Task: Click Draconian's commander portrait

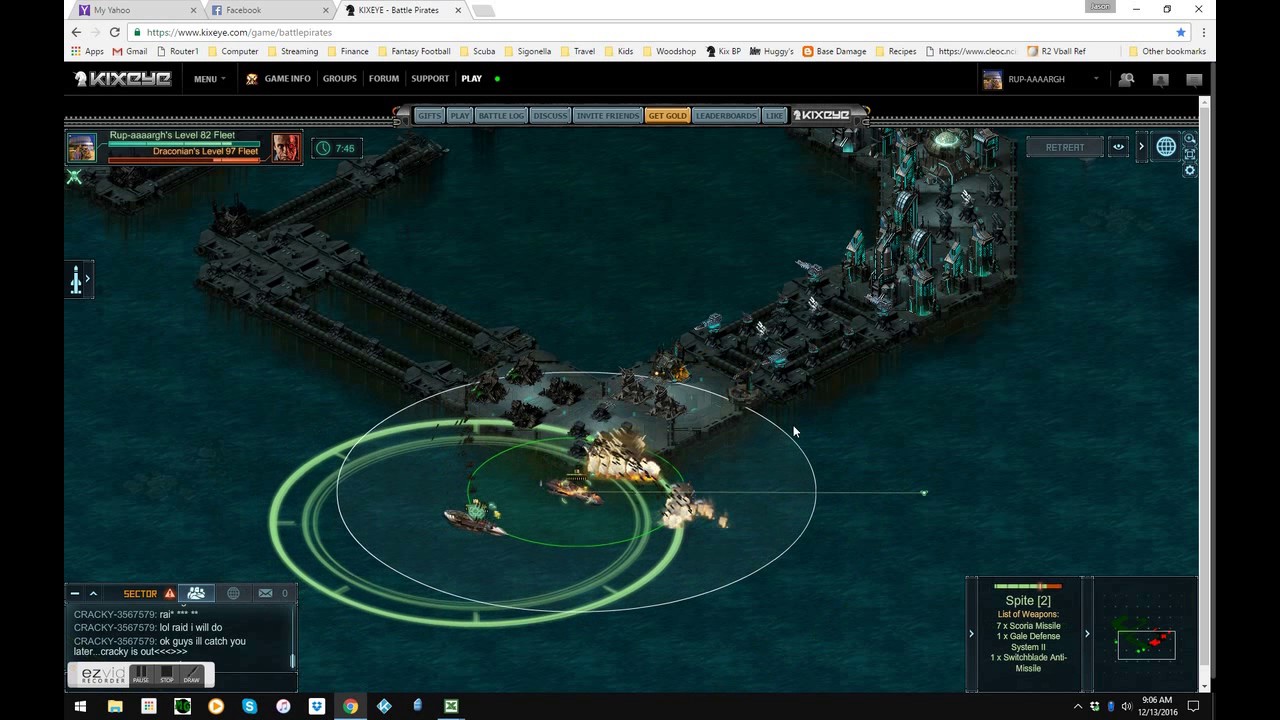Action: [x=286, y=147]
